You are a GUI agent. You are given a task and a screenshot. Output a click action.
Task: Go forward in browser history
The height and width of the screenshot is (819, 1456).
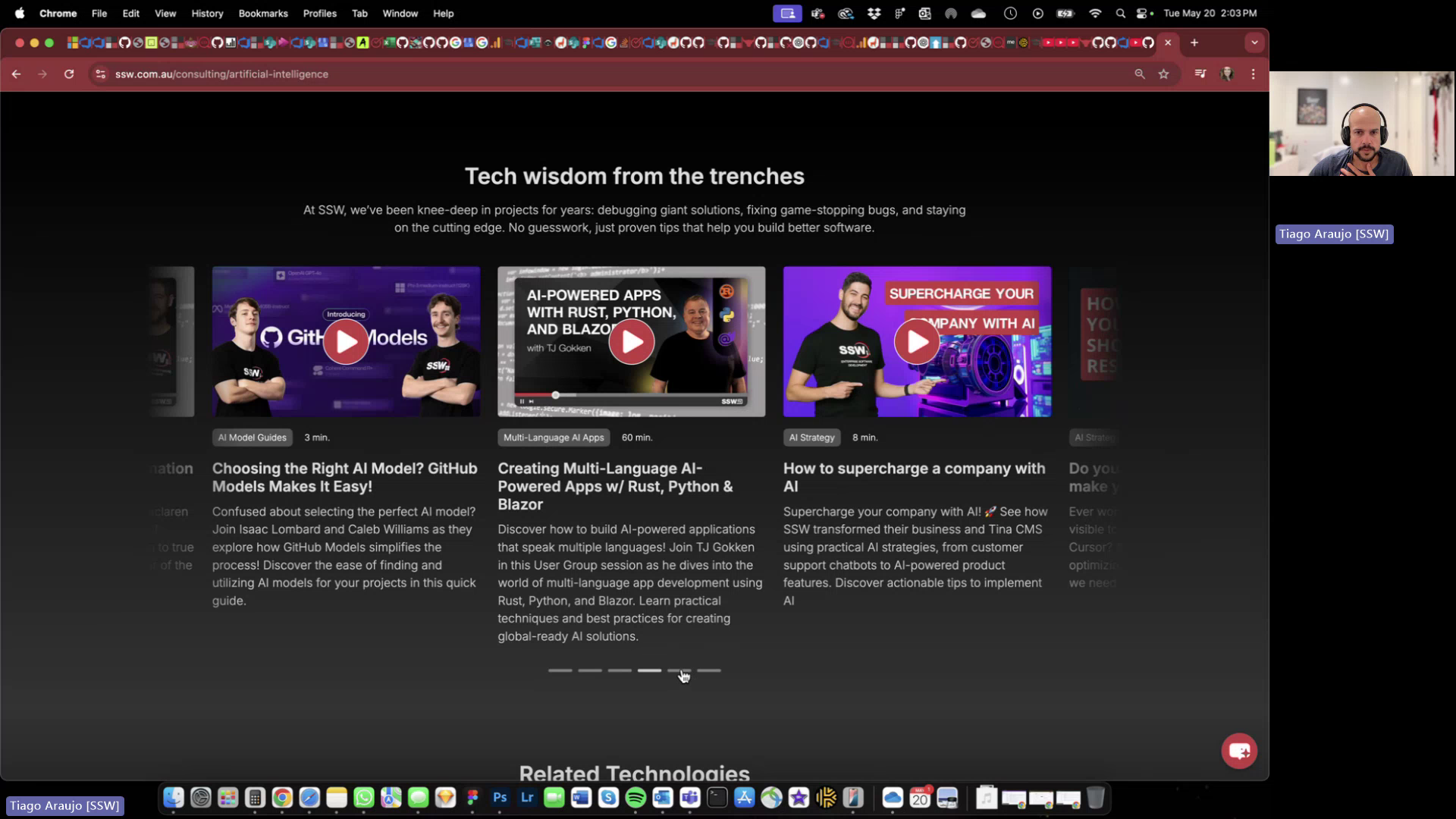pos(42,74)
